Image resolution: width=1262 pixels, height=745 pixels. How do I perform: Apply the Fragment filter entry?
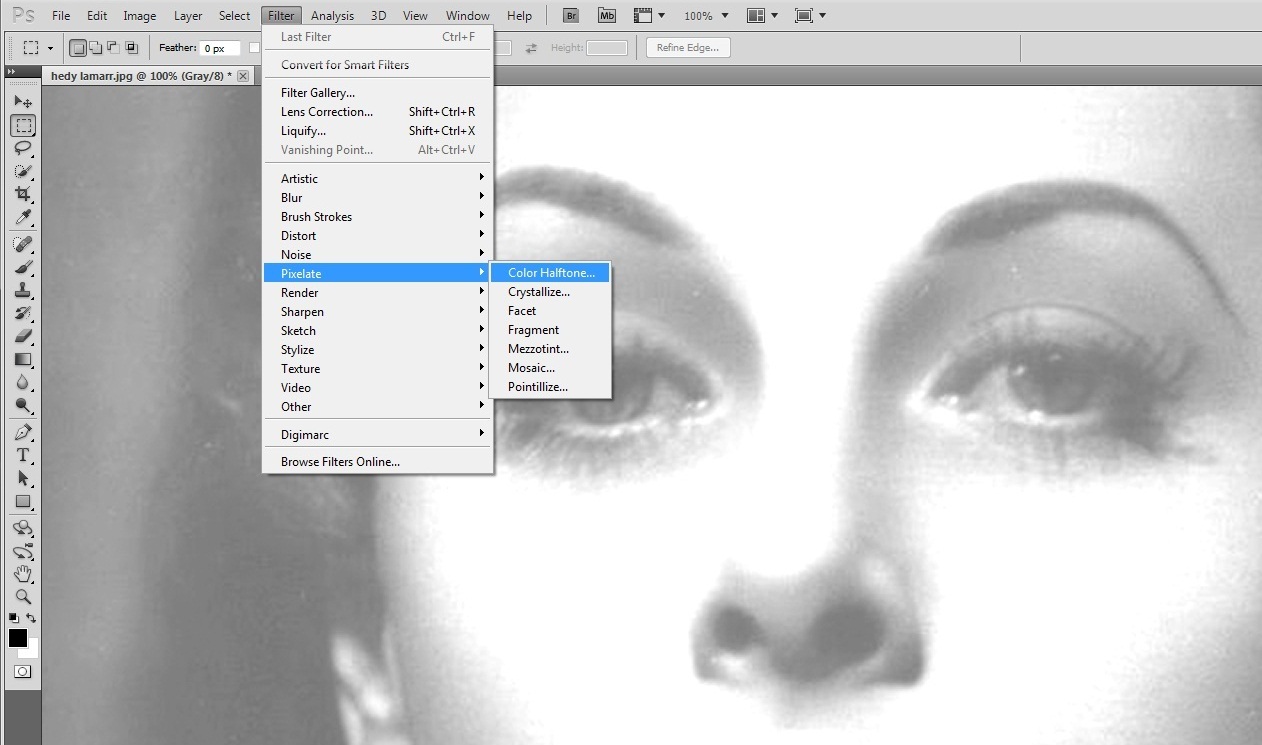[x=550, y=330]
